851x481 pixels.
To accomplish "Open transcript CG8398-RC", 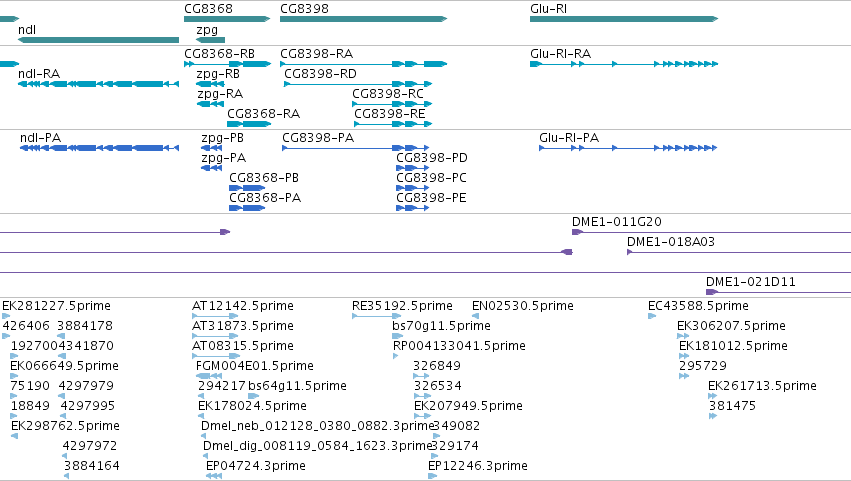I will pos(388,94).
